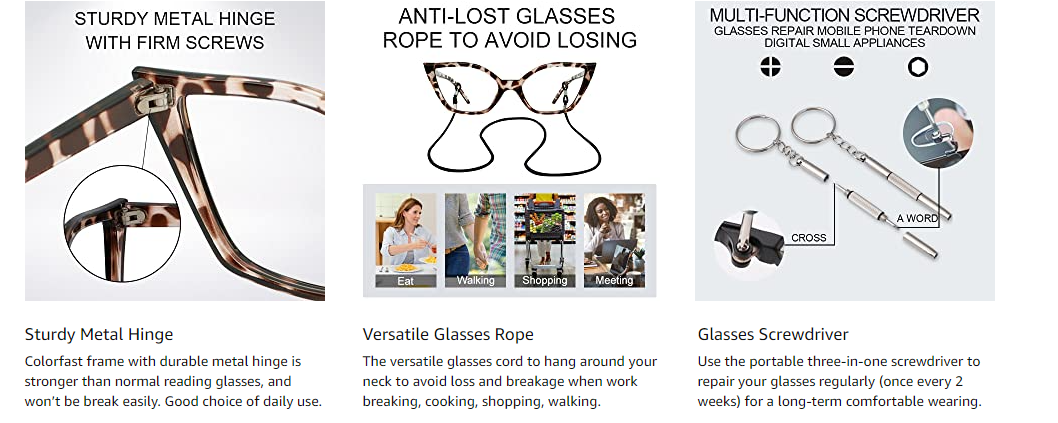1058x423 pixels.
Task: Click the Versatile Glasses Rope heading
Action: (448, 334)
